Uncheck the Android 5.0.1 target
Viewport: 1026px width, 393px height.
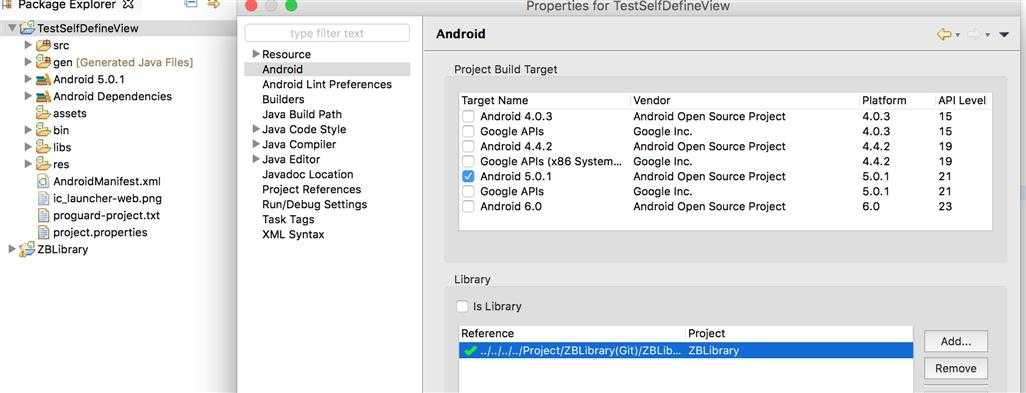click(x=468, y=177)
